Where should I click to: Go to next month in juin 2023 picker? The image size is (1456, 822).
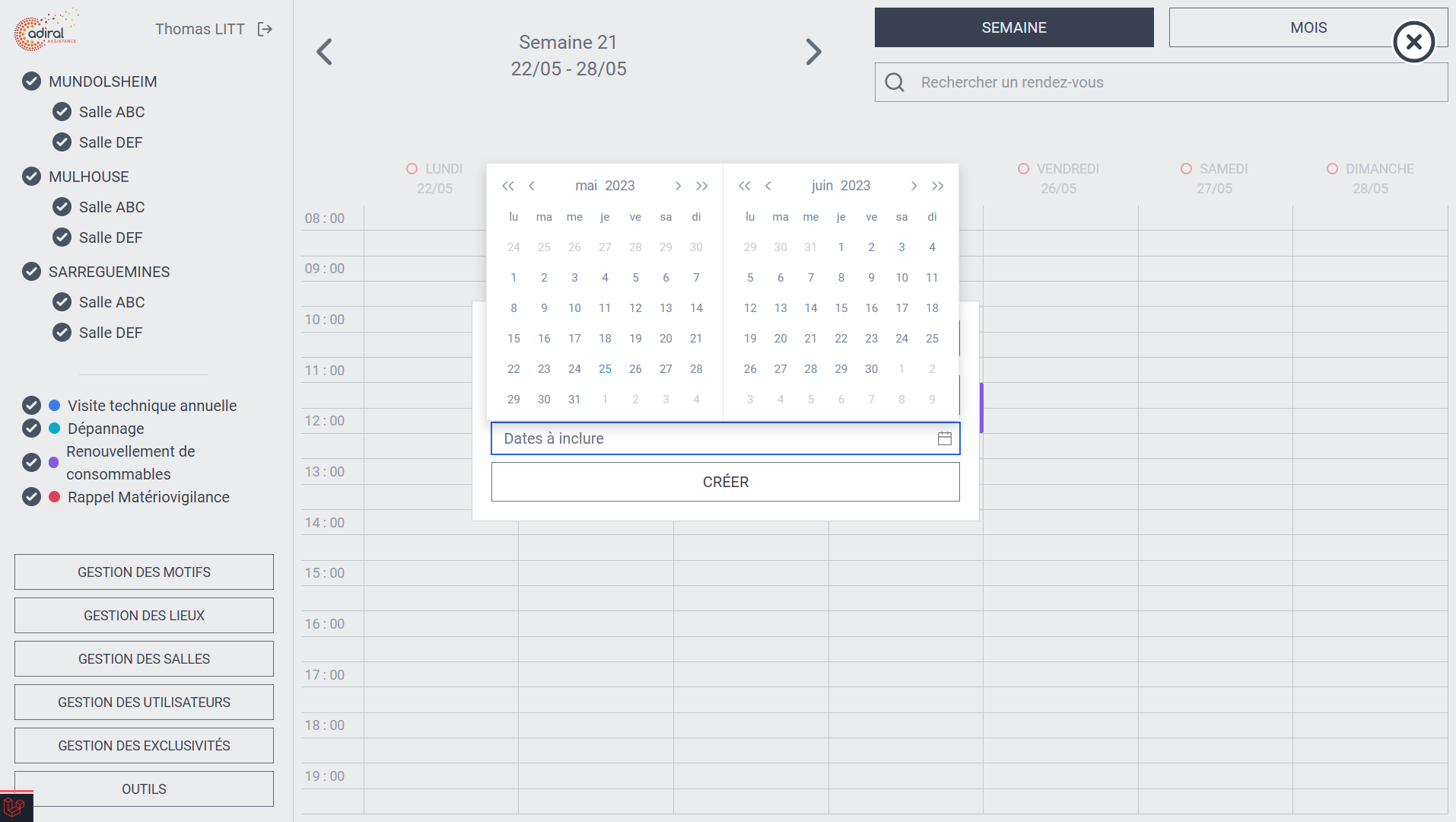914,186
